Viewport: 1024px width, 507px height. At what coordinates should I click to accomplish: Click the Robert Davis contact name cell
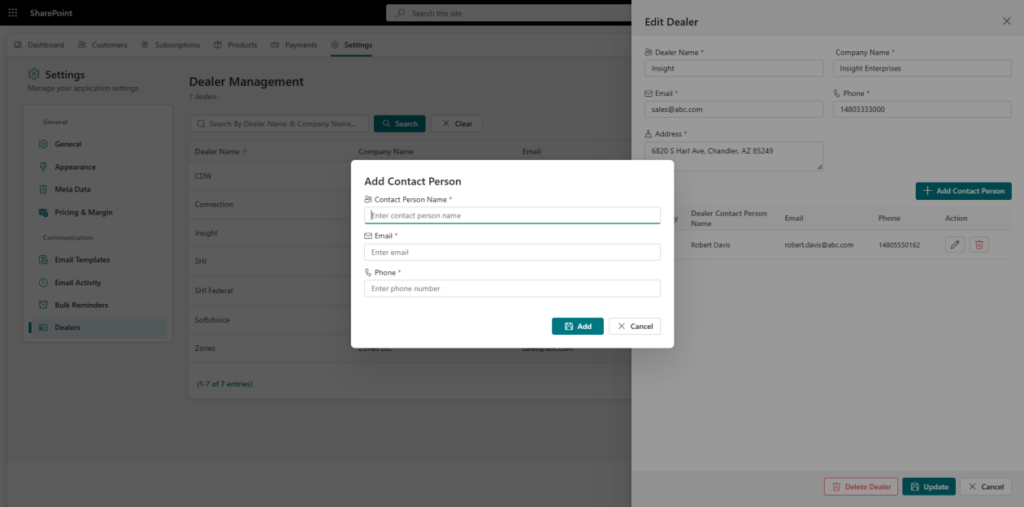[711, 245]
